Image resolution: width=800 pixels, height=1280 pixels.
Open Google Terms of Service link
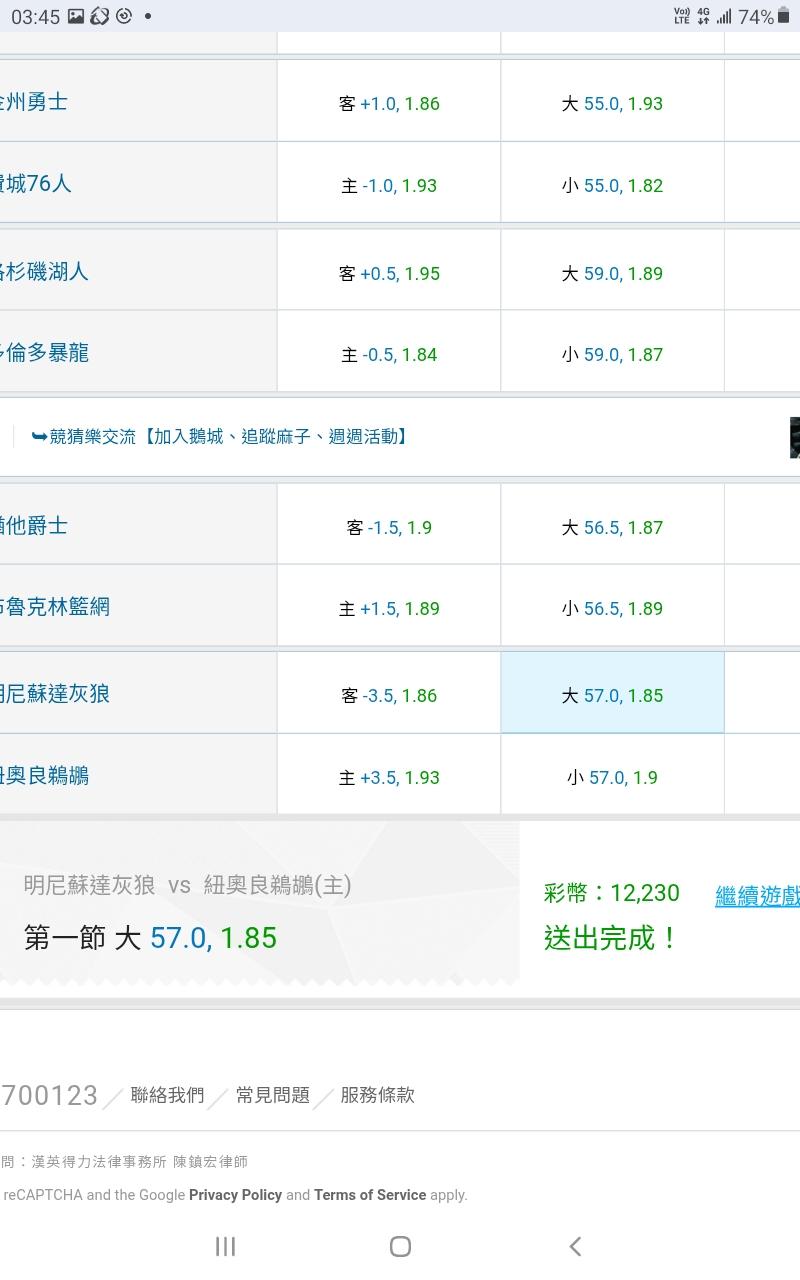coord(369,1195)
